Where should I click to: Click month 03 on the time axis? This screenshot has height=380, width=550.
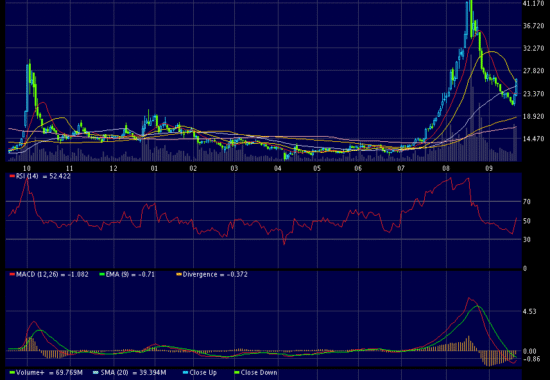point(234,168)
